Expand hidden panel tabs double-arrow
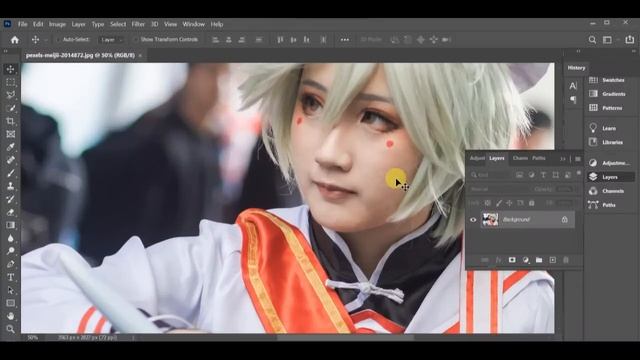The width and height of the screenshot is (640, 360). click(x=563, y=159)
